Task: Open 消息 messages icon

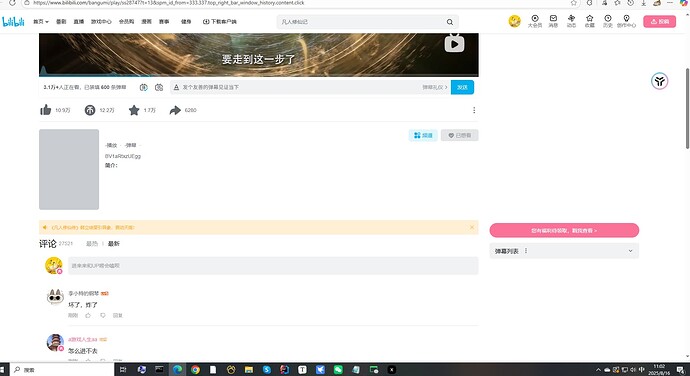Action: [x=553, y=21]
